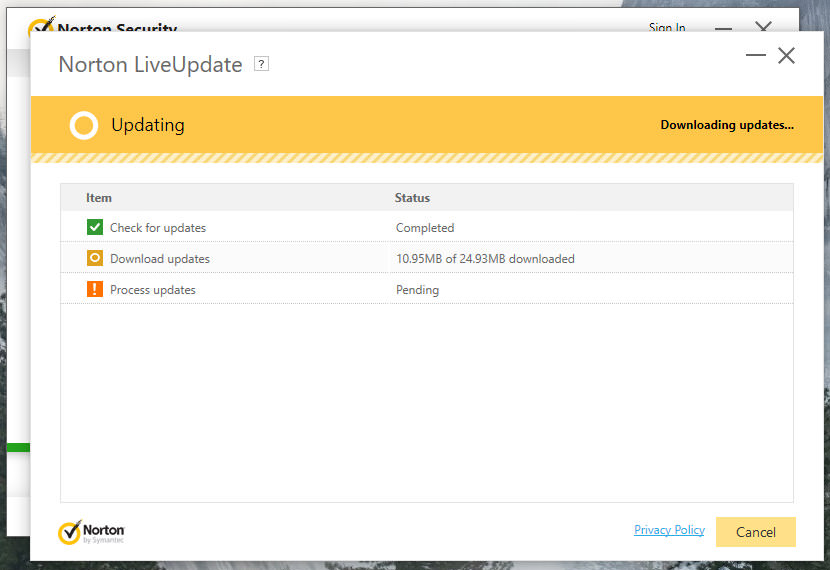The image size is (830, 570).
Task: Click the Completed status text
Action: coord(425,228)
